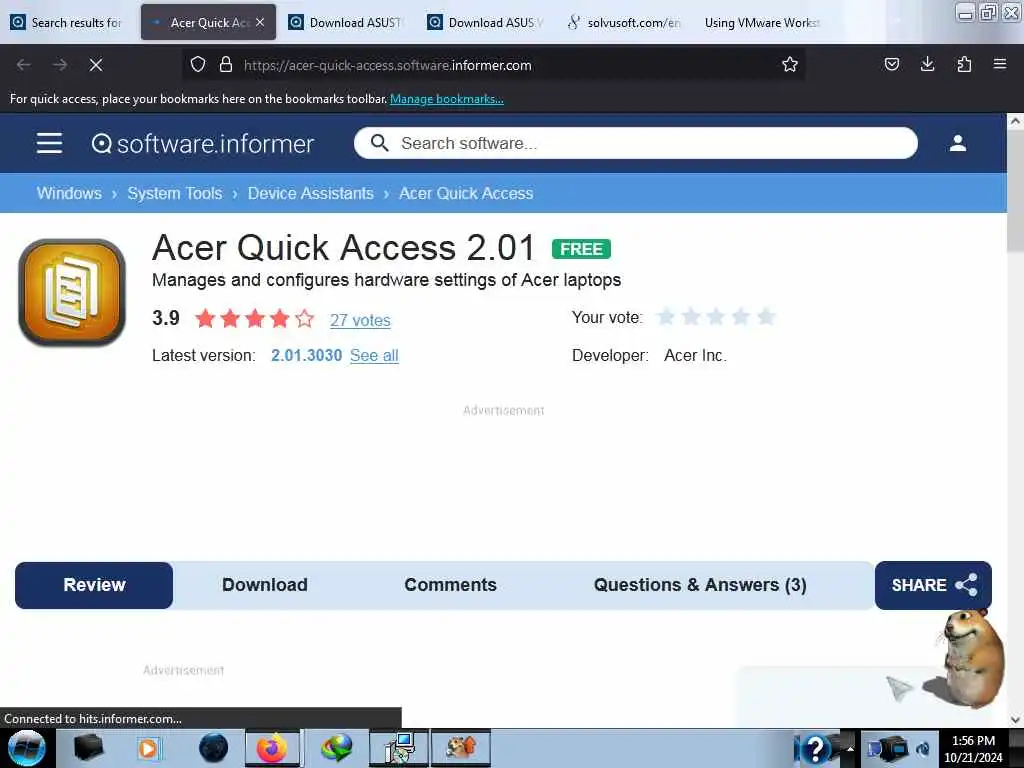Open the media player taskbar icon
This screenshot has height=768, width=1024.
148,748
